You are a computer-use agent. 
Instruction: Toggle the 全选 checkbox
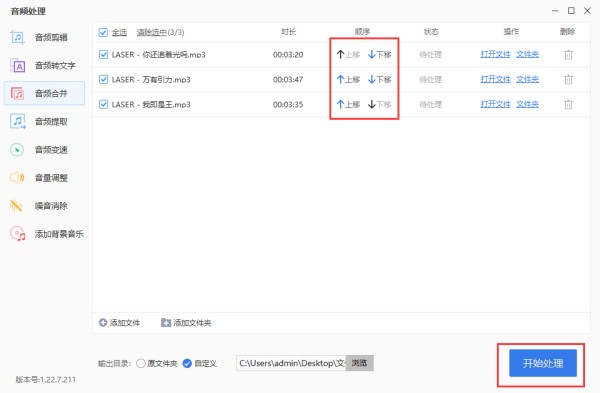[103, 32]
